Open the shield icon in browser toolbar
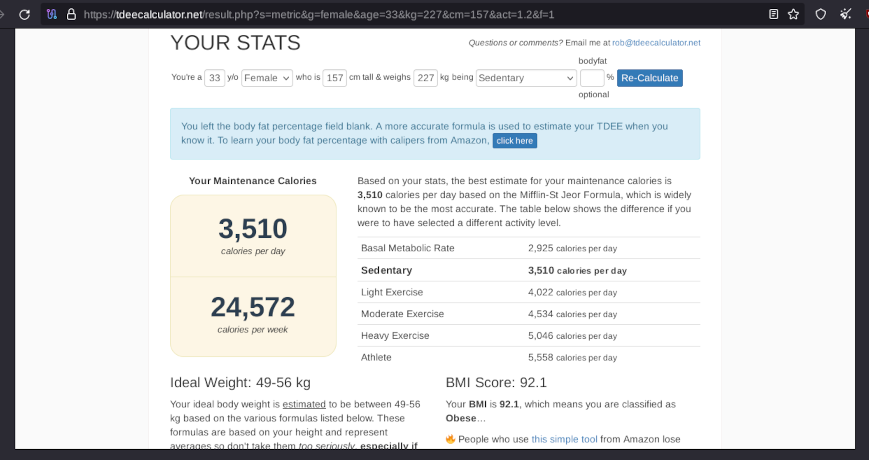Viewport: 869px width, 460px height. (x=821, y=14)
